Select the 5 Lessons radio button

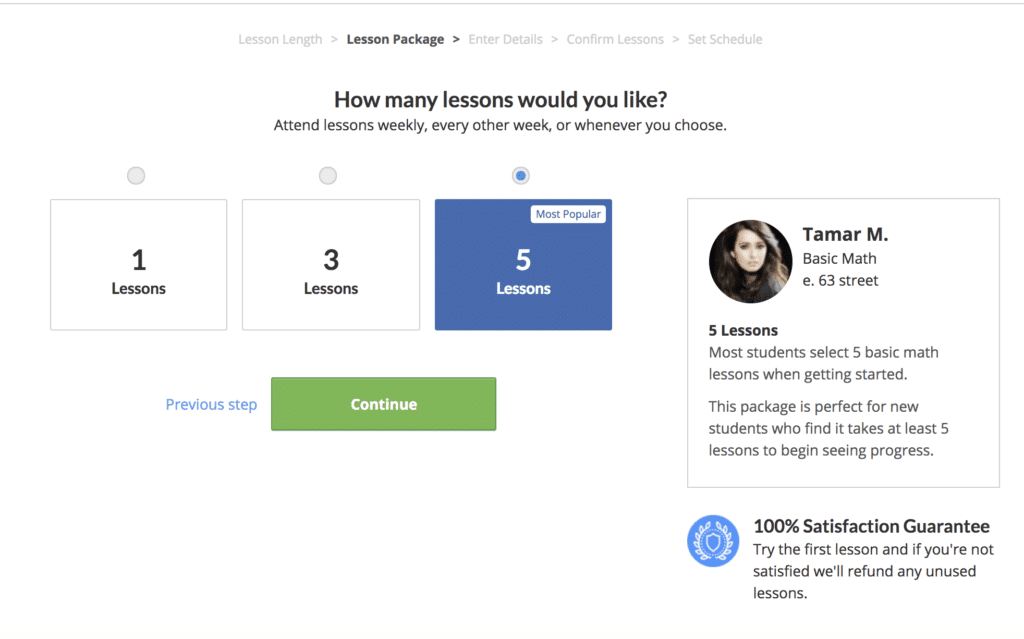[520, 175]
